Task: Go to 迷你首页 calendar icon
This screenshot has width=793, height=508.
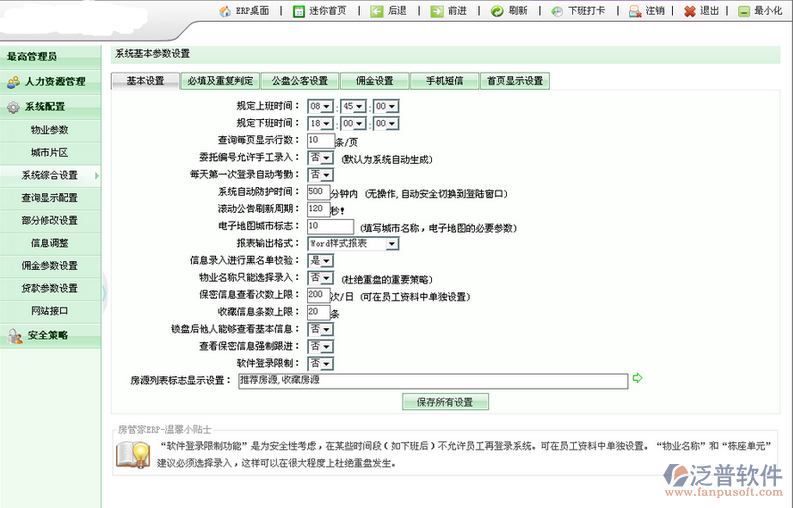Action: pyautogui.click(x=299, y=11)
